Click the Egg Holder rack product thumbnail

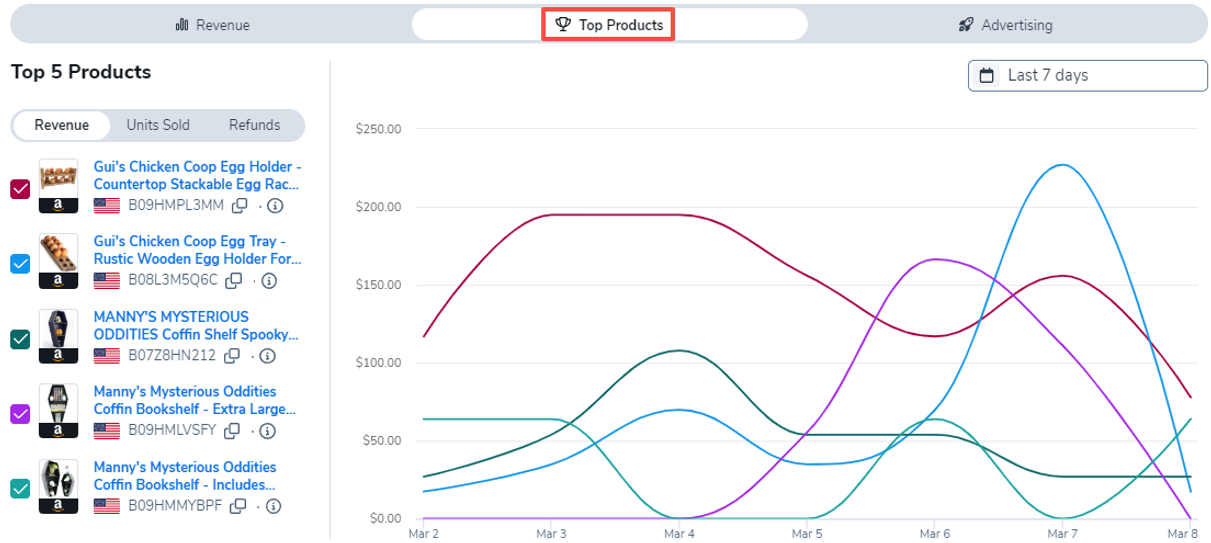(x=58, y=186)
